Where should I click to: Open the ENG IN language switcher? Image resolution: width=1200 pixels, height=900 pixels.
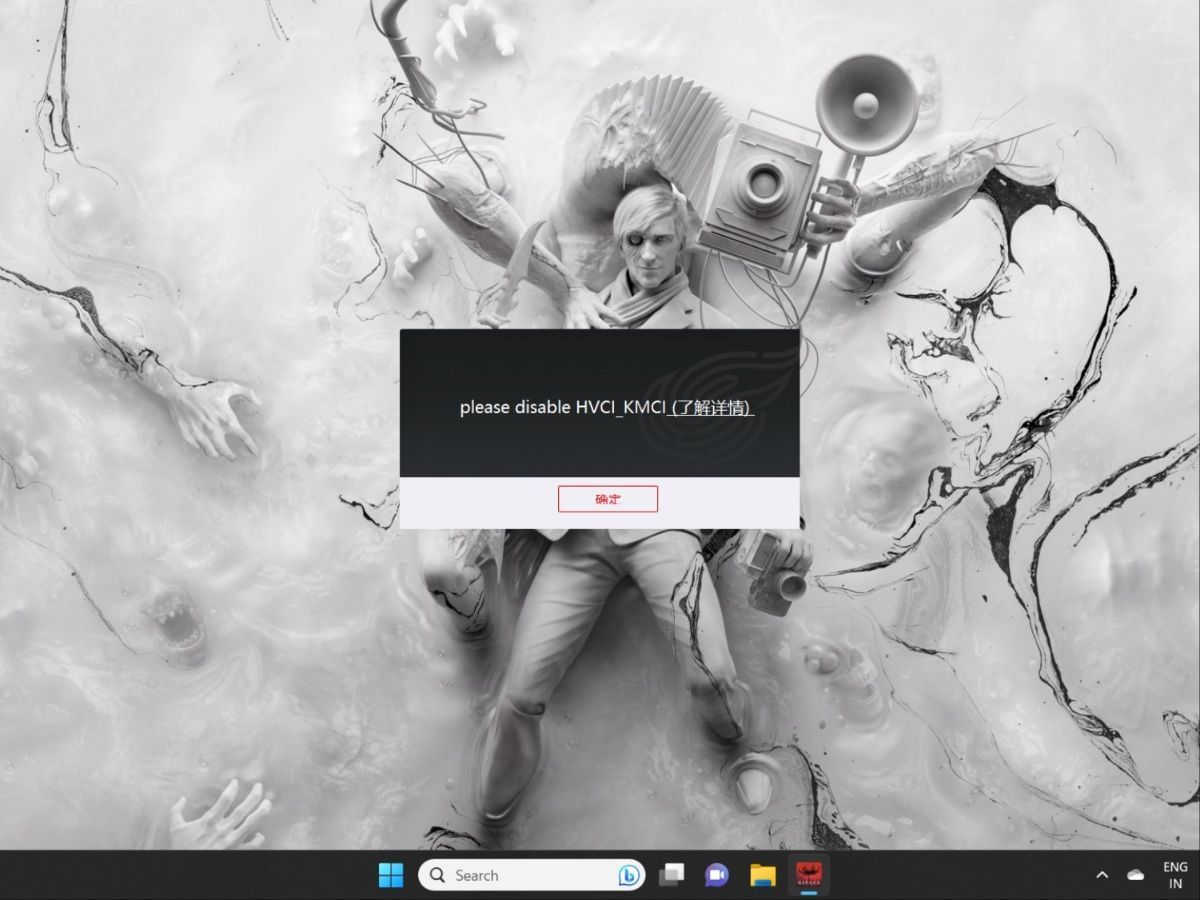[1175, 875]
